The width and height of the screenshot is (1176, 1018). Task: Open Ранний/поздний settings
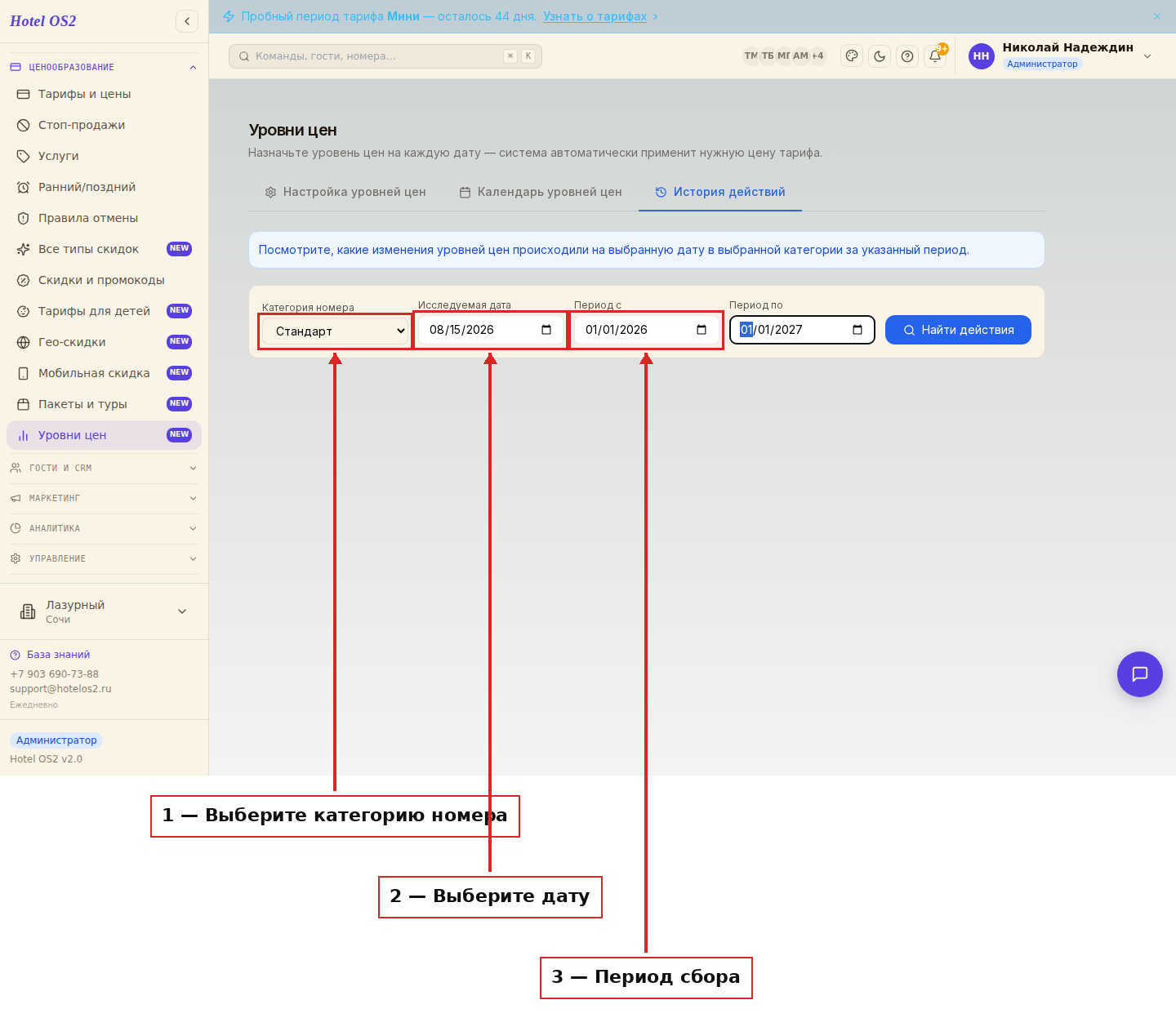coord(104,187)
